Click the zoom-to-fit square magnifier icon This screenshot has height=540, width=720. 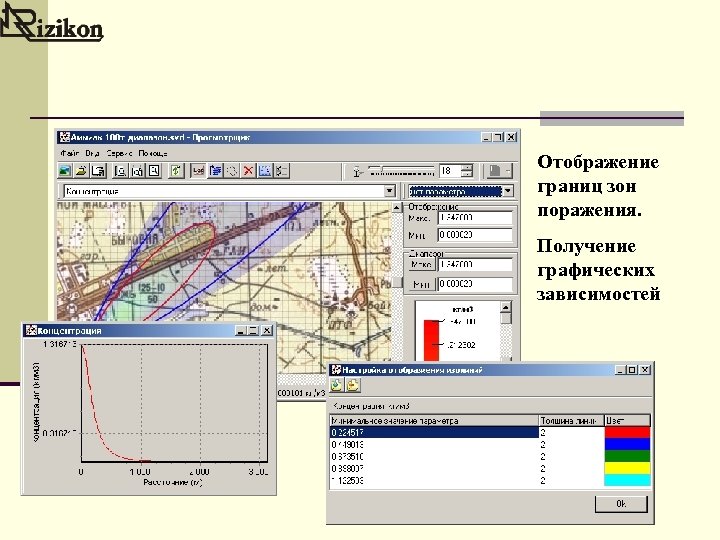[154, 171]
